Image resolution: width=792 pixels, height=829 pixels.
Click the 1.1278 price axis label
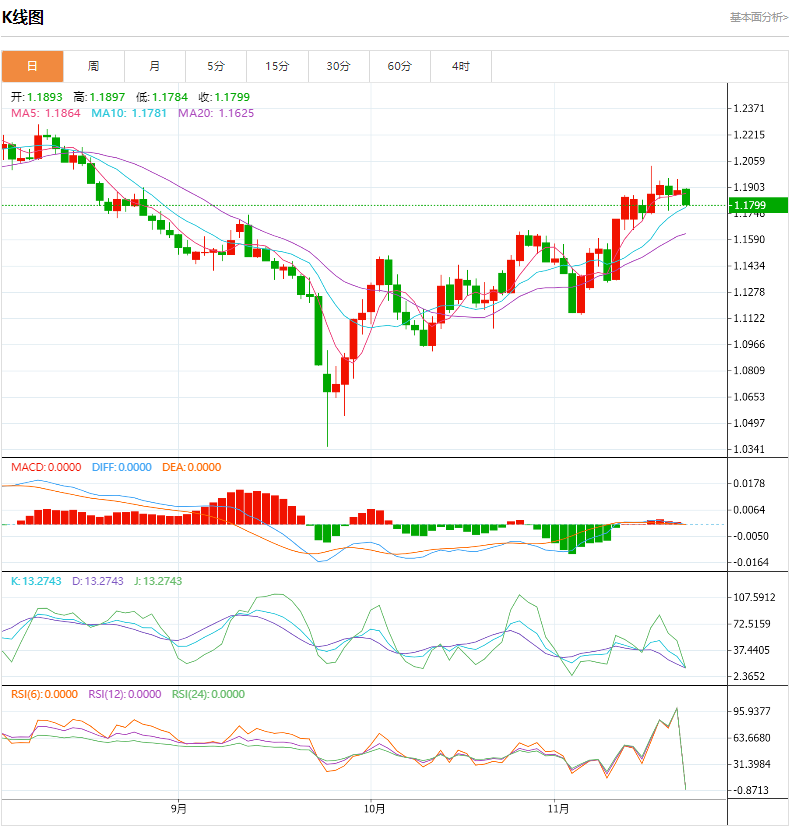click(749, 292)
